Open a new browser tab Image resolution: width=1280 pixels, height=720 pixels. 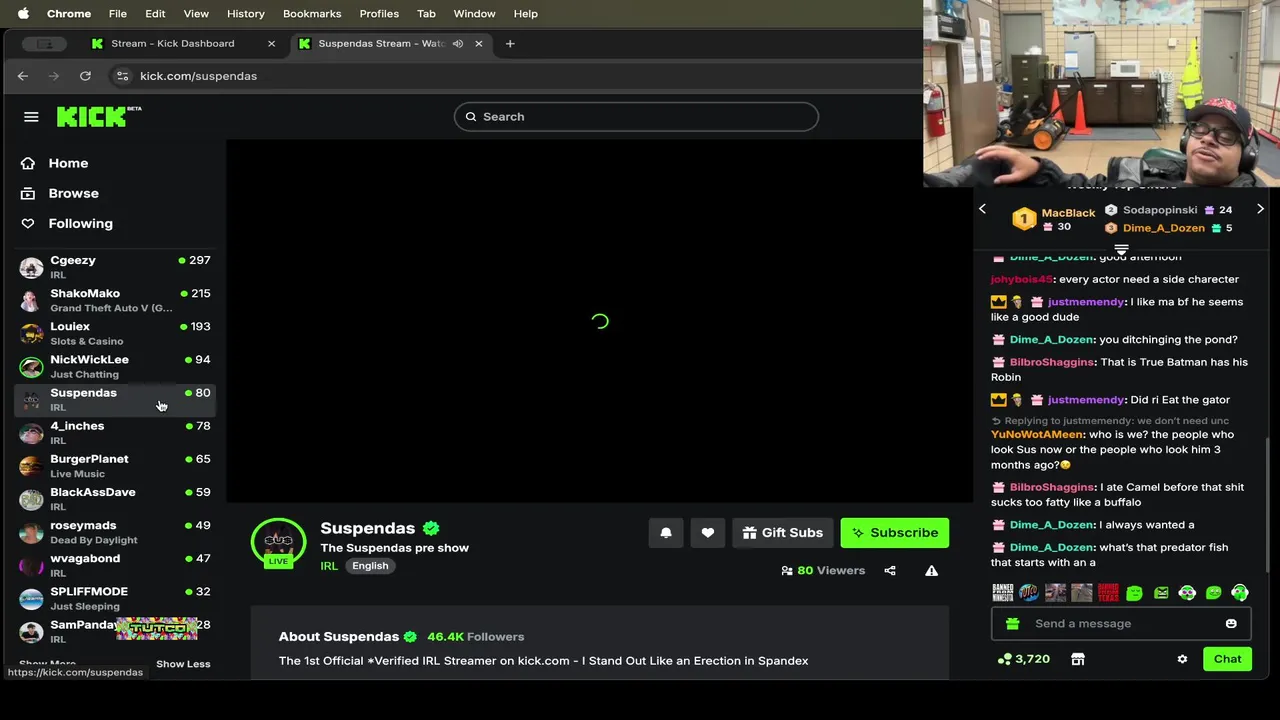coord(510,43)
